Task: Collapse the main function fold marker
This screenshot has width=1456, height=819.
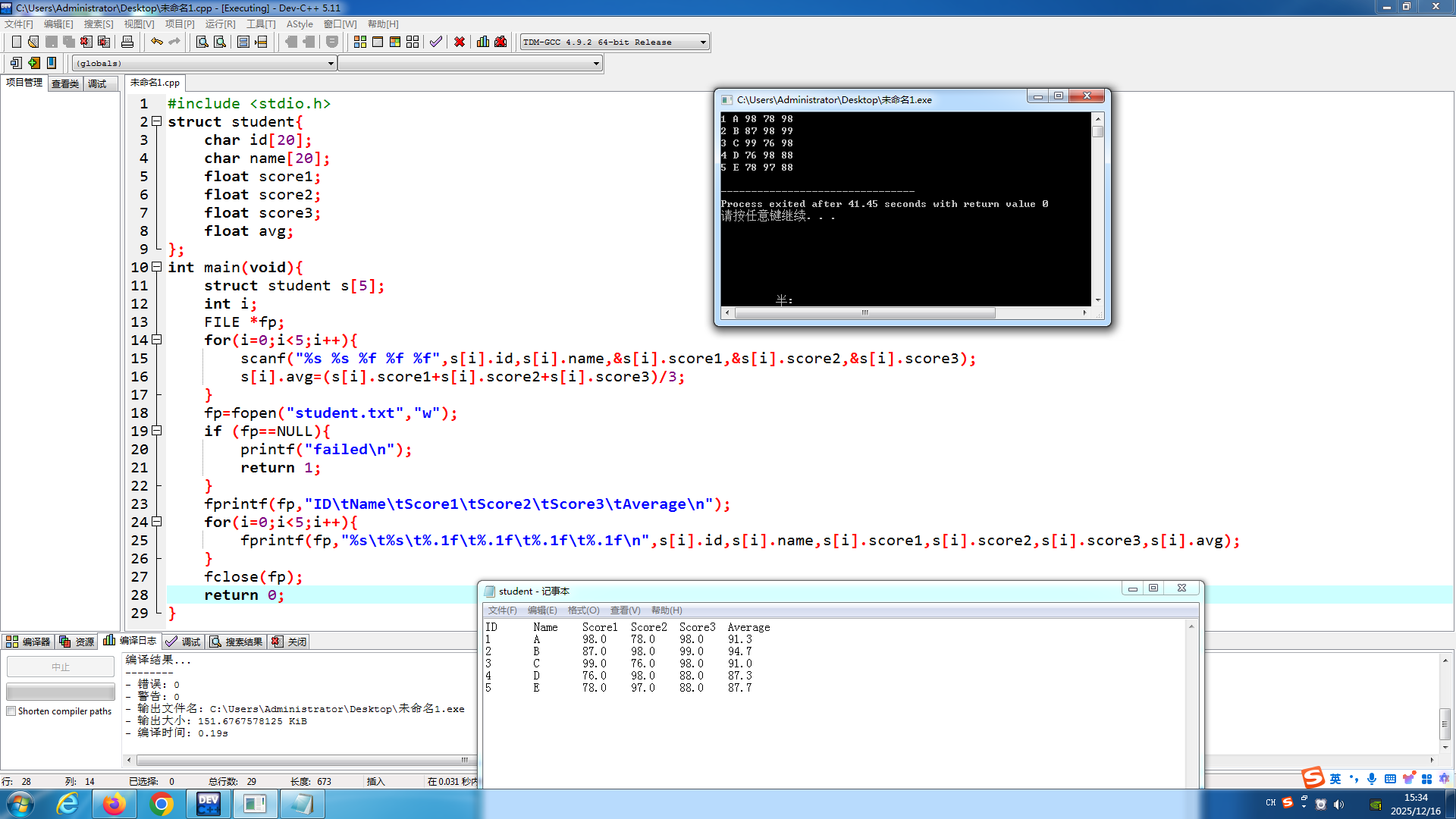Action: click(x=157, y=267)
